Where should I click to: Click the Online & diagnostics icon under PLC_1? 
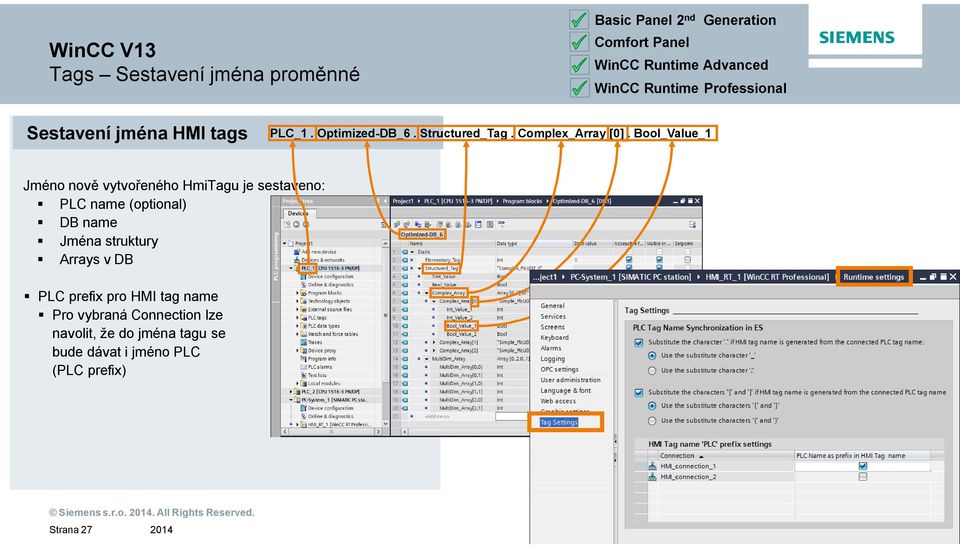coord(304,285)
